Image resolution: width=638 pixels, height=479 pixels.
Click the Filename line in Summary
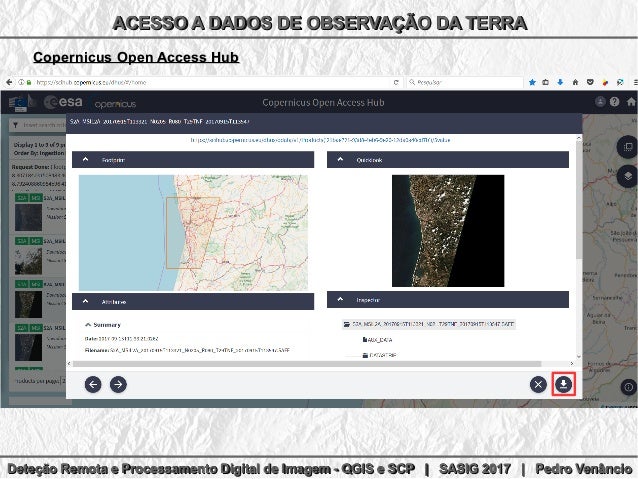pyautogui.click(x=187, y=350)
